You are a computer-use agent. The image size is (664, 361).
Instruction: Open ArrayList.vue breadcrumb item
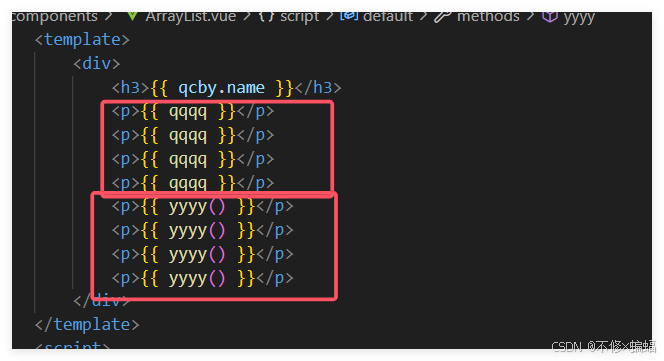click(191, 17)
